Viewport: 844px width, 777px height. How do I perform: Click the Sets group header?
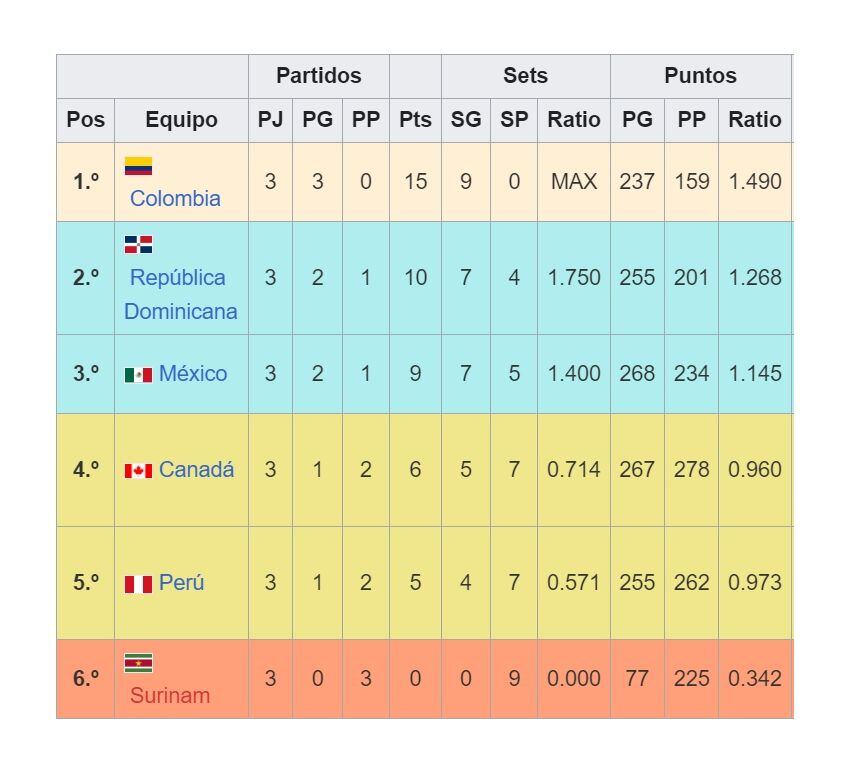click(525, 76)
